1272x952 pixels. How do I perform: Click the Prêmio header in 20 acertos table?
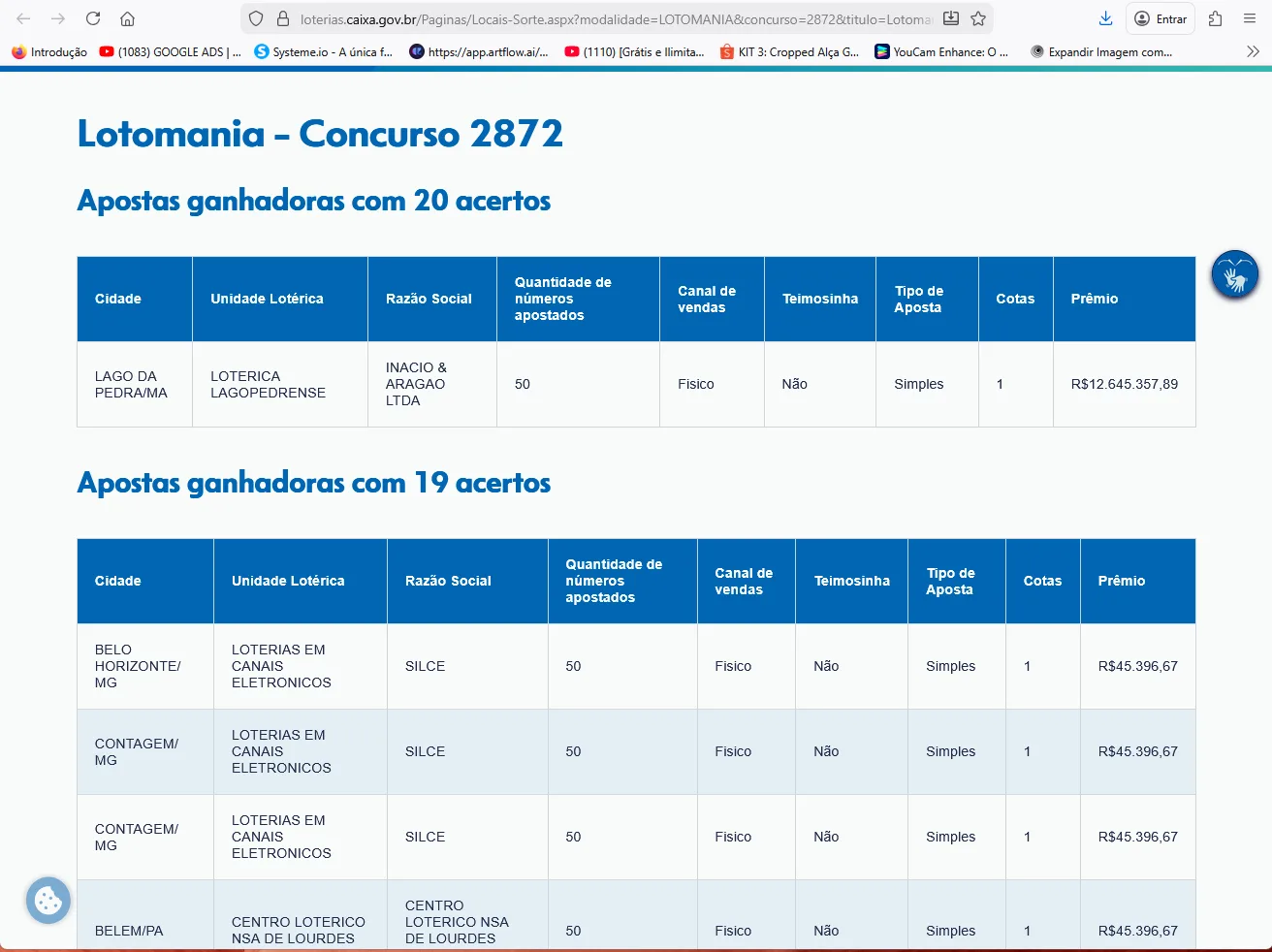click(x=1094, y=299)
